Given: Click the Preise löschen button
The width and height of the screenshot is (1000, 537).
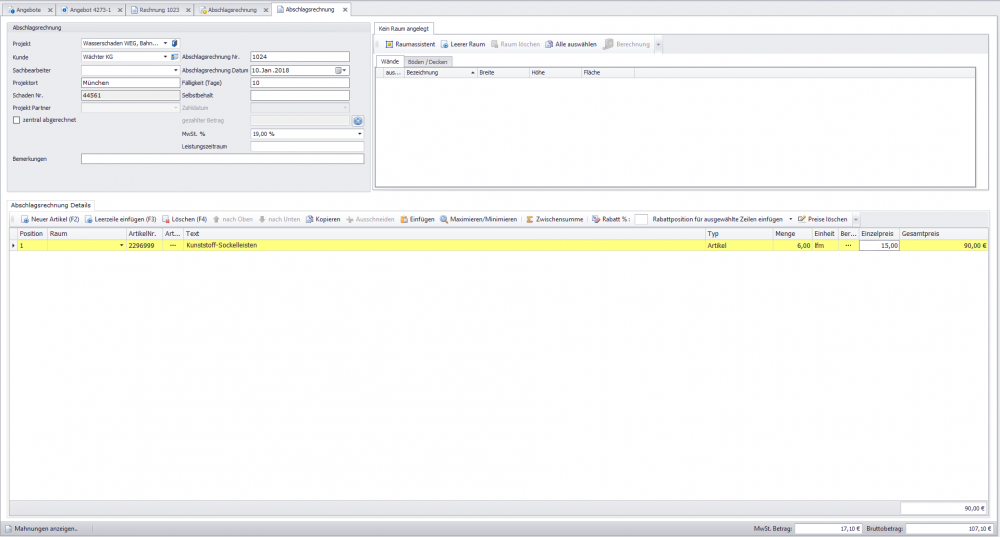Looking at the screenshot, I should pos(822,219).
